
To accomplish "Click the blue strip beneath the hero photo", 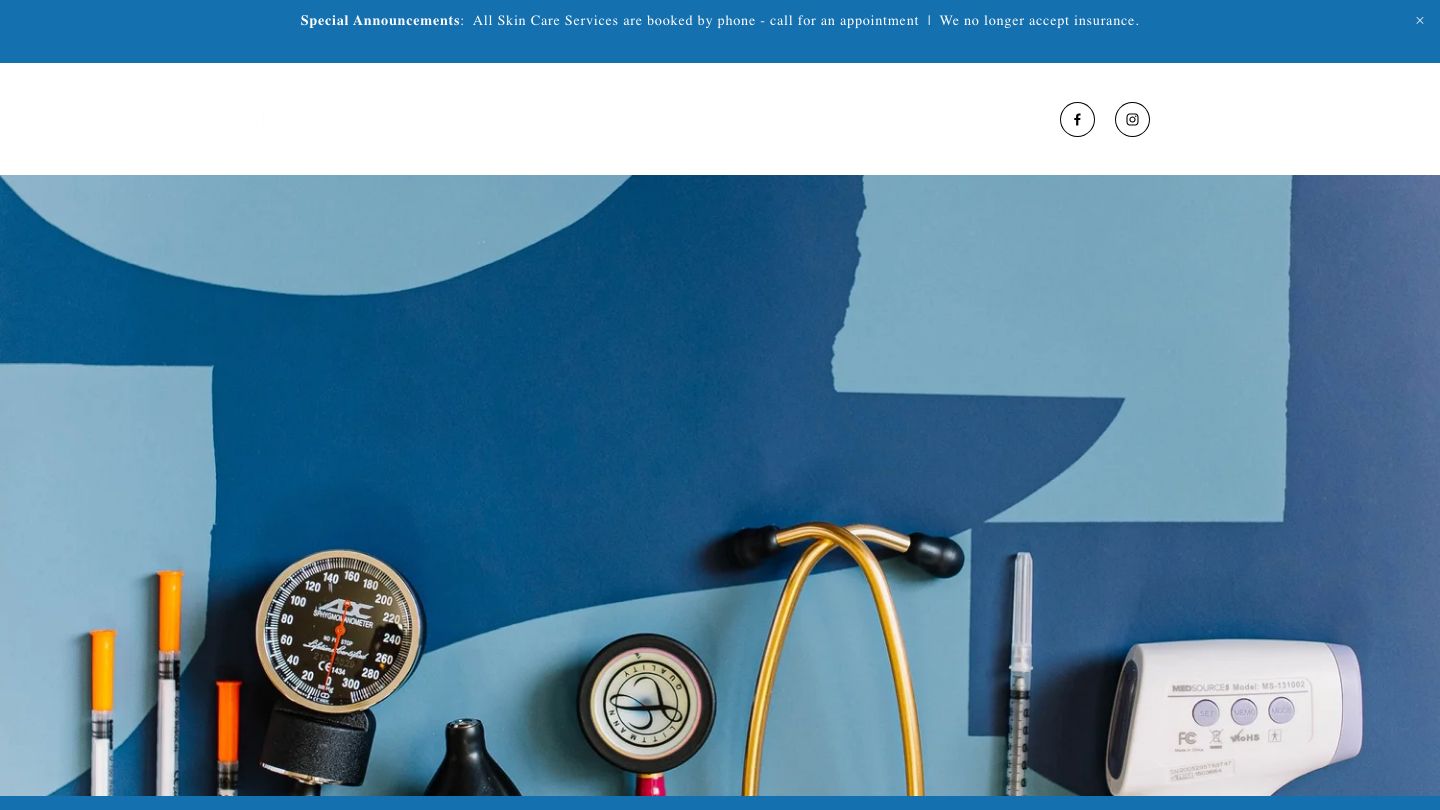I will click(720, 803).
